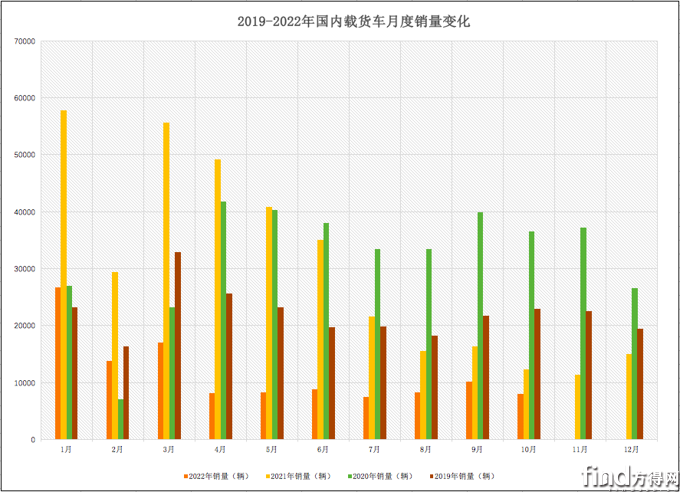Select the orange 2022 bar for 1月

click(58, 363)
